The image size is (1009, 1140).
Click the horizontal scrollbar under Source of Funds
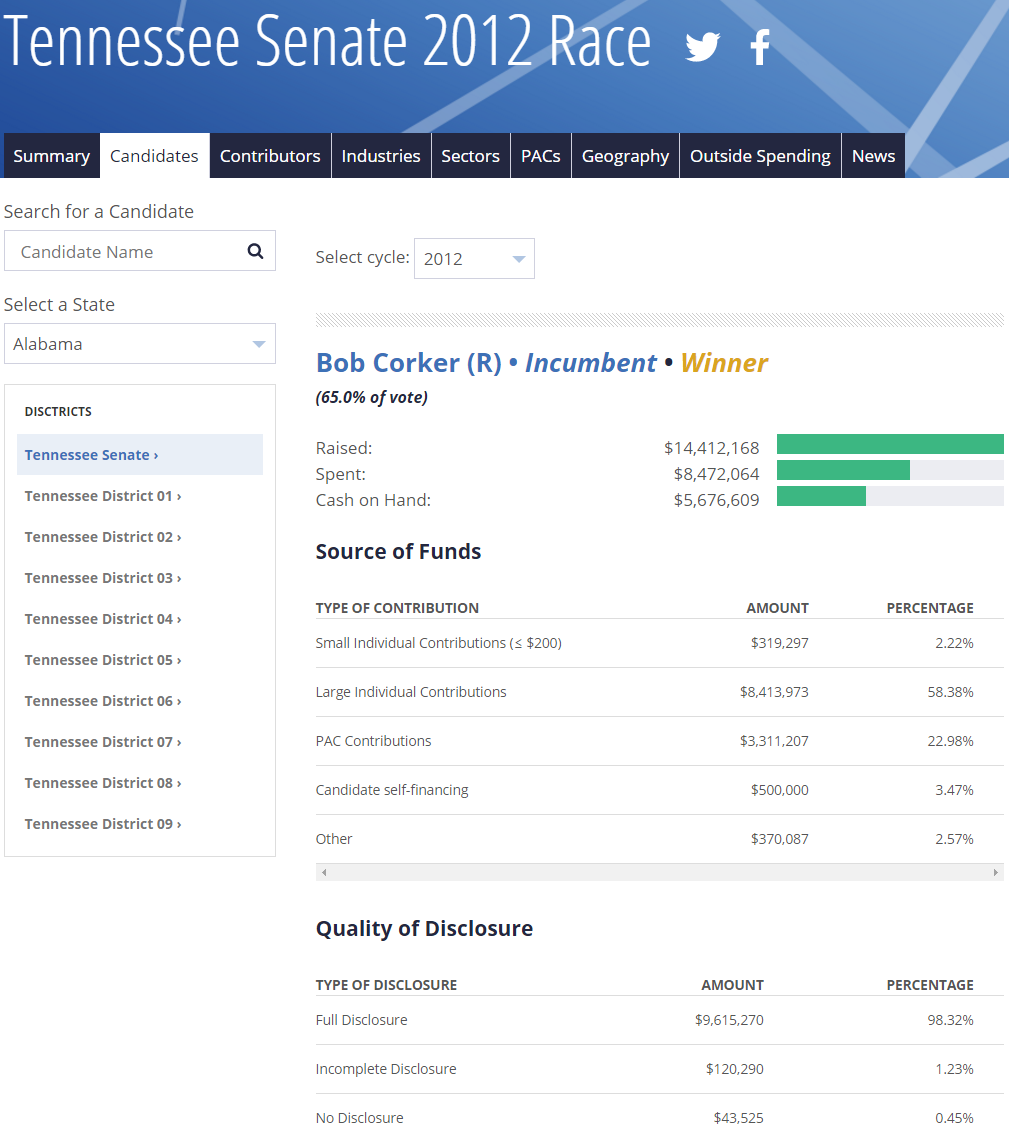click(659, 873)
